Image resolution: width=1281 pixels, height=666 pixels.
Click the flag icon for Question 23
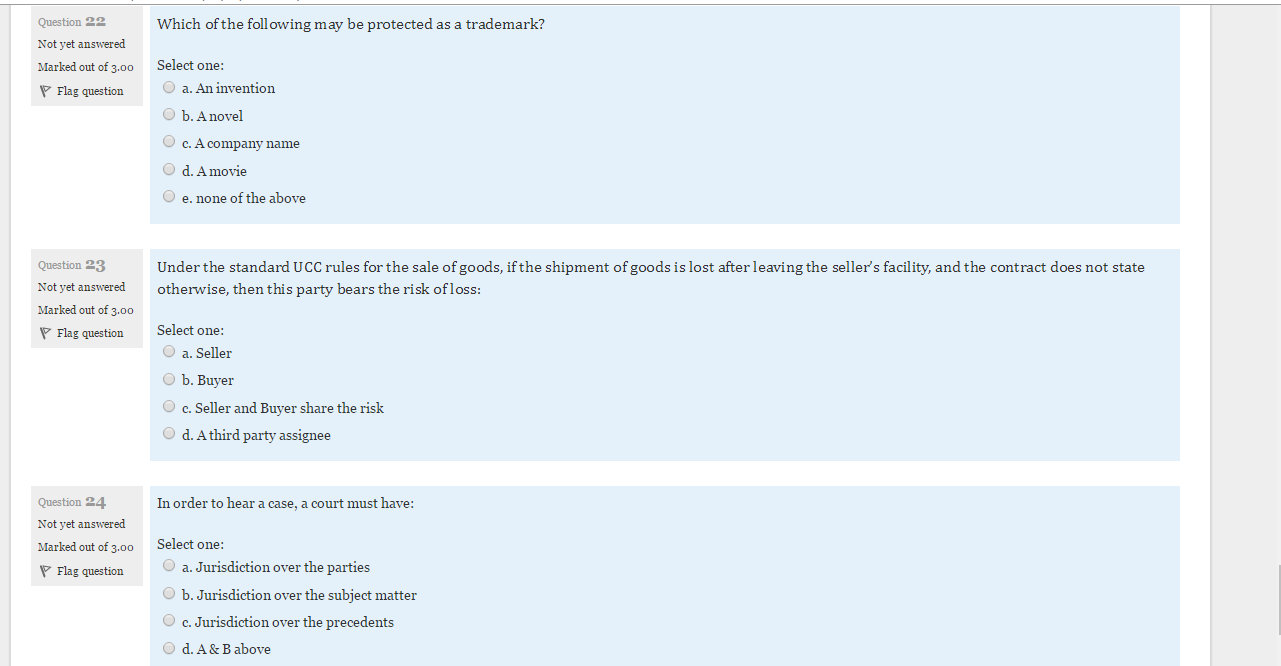(44, 333)
